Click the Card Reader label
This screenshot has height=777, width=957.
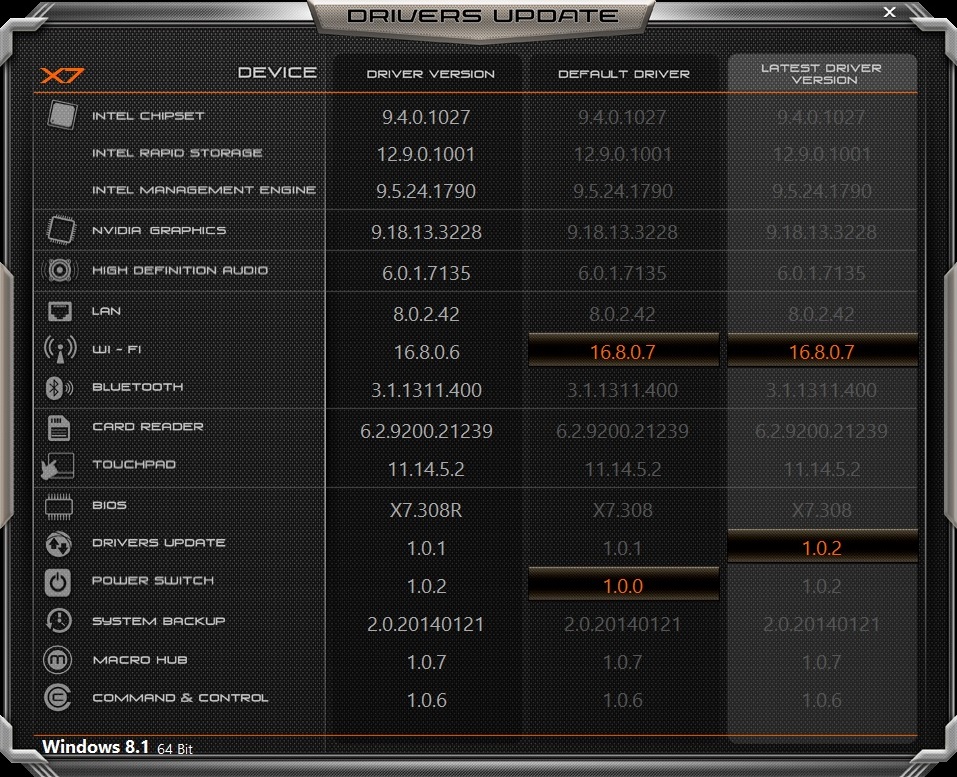click(x=148, y=427)
